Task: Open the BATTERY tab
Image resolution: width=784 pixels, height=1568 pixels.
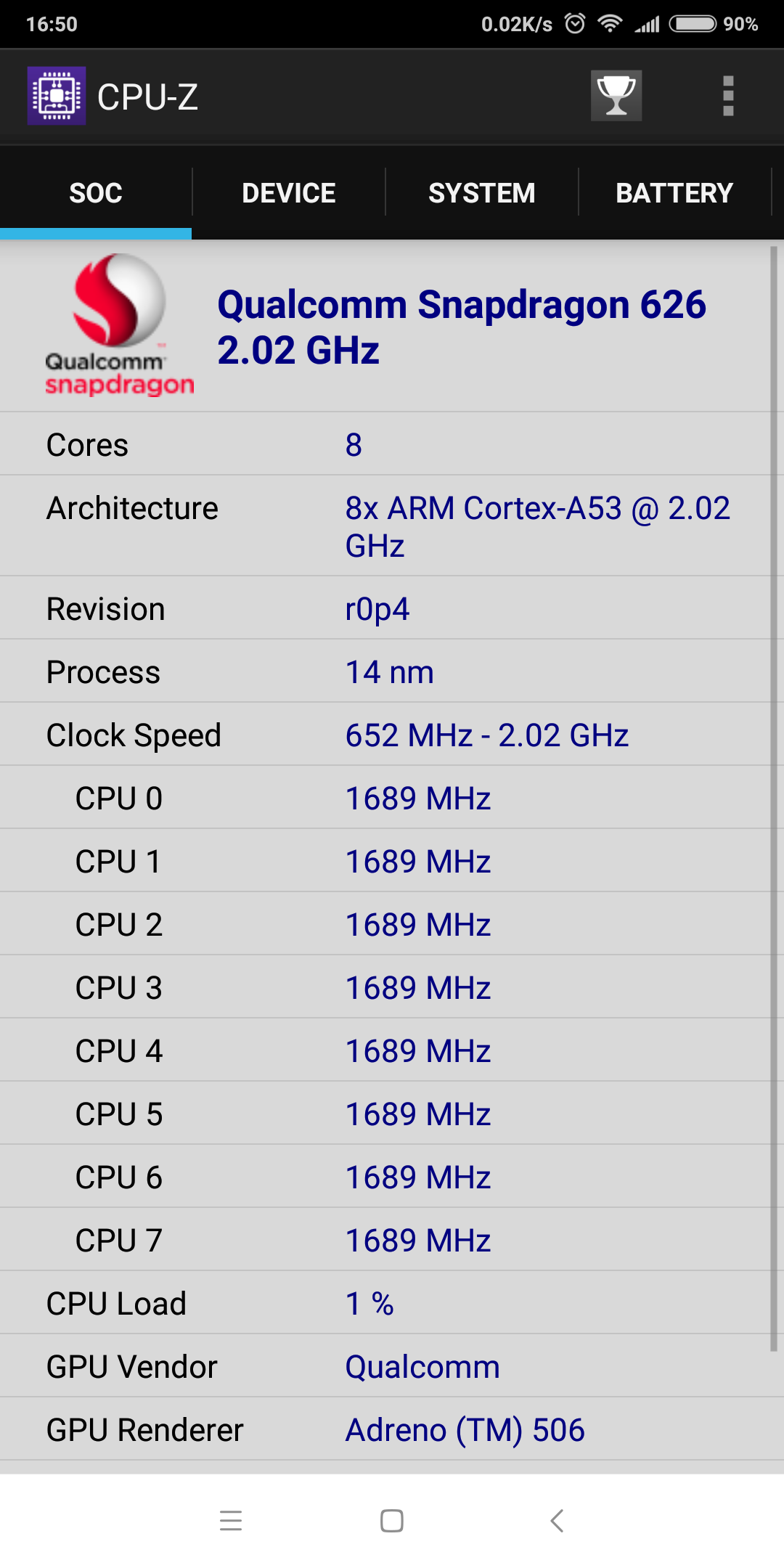Action: tap(674, 193)
